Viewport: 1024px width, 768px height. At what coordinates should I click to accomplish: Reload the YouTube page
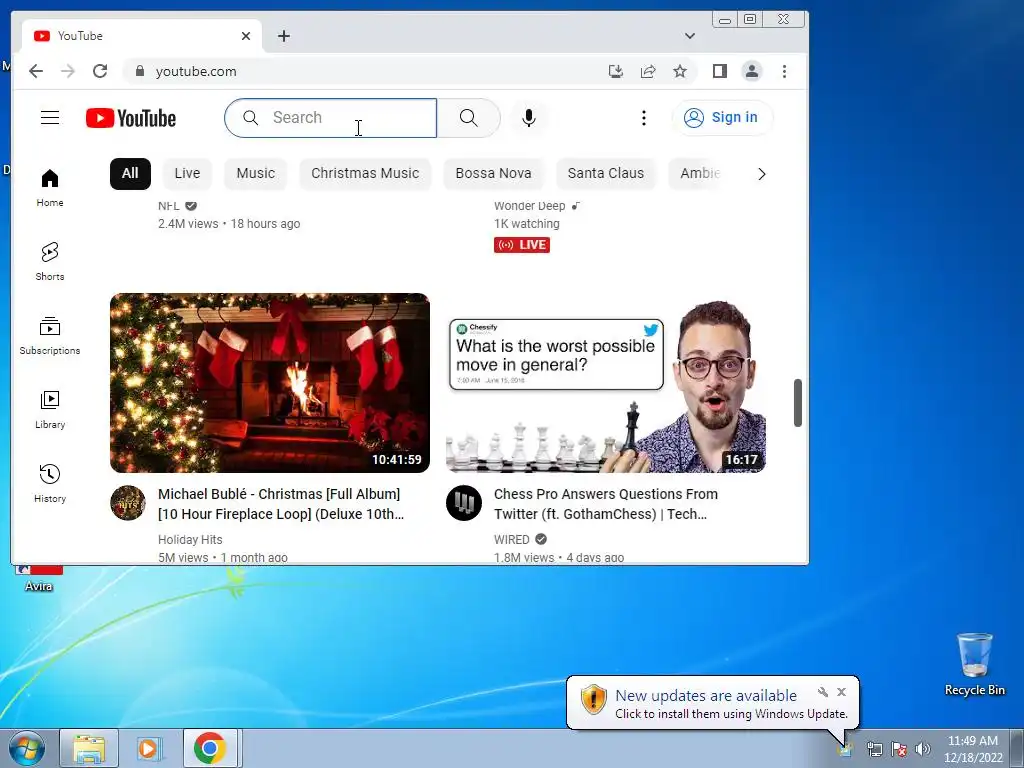(x=100, y=71)
